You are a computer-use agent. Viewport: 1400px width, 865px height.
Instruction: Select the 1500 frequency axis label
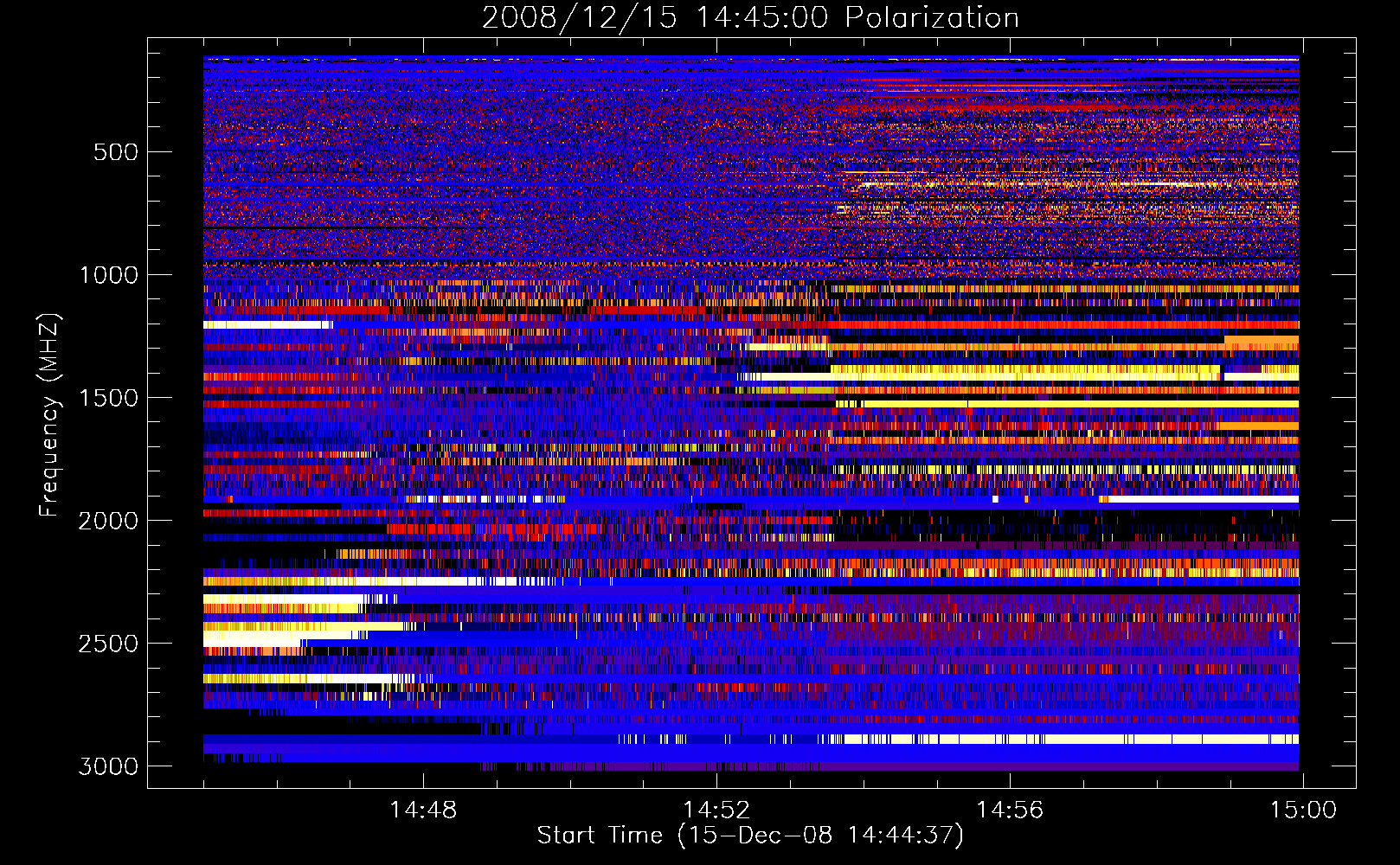click(108, 398)
